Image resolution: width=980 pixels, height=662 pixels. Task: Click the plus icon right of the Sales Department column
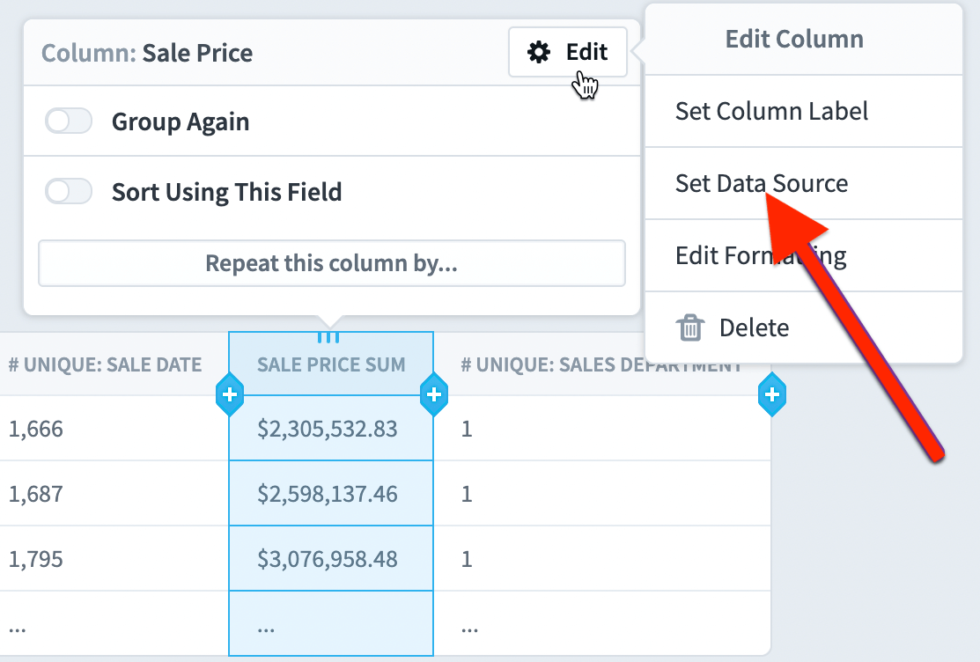772,395
